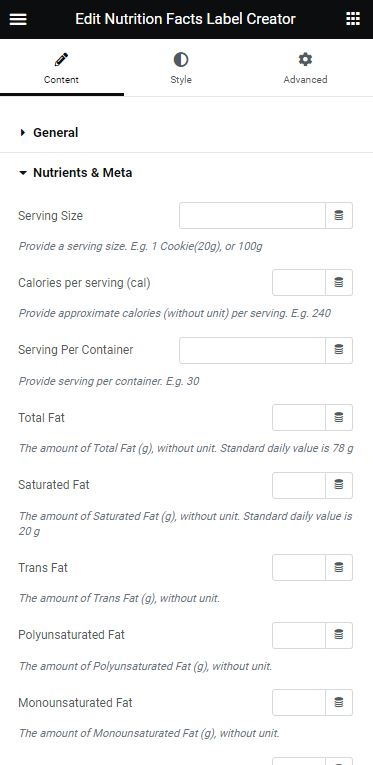The image size is (373, 765).
Task: Open the widgets grid panel
Action: [353, 19]
